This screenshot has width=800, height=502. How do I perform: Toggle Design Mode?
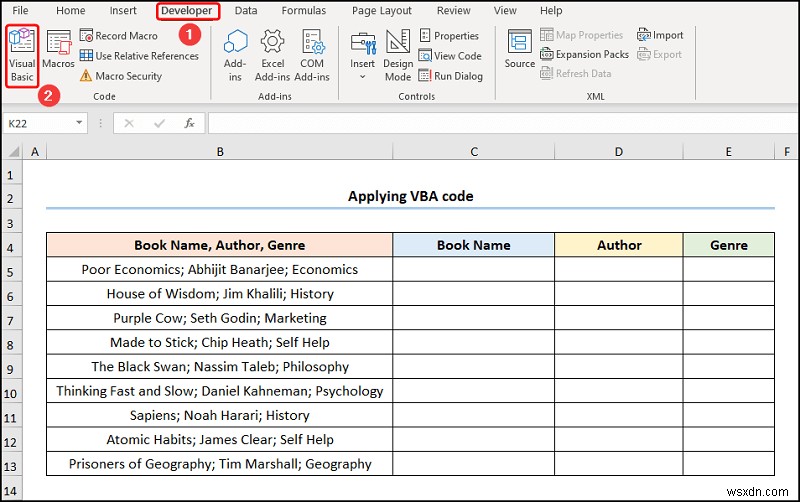point(398,55)
